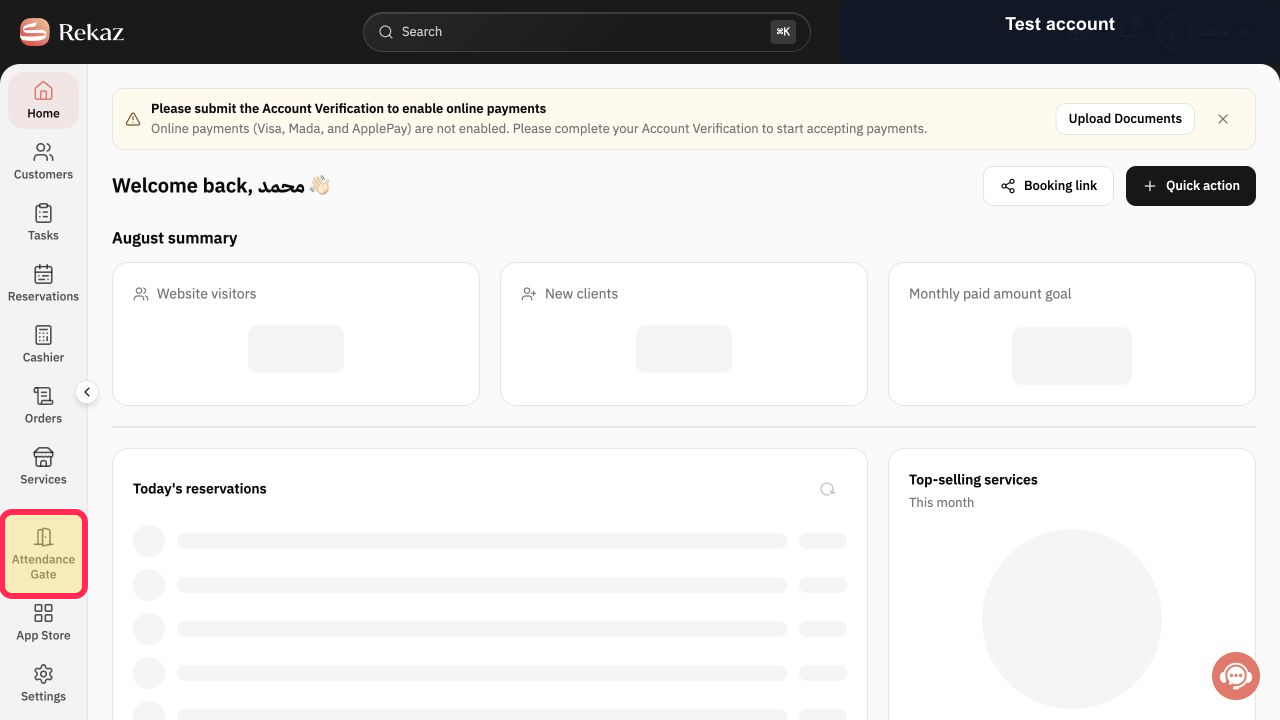
Task: Open the App Store section
Action: click(43, 622)
